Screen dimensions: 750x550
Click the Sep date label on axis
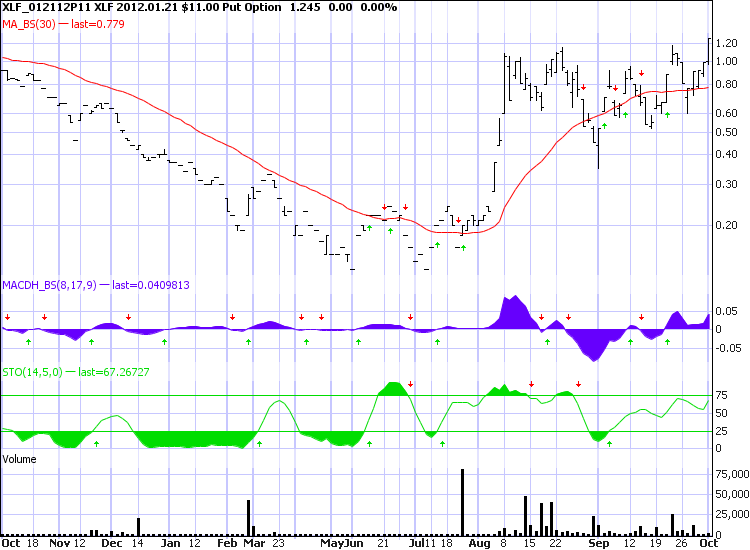point(598,543)
